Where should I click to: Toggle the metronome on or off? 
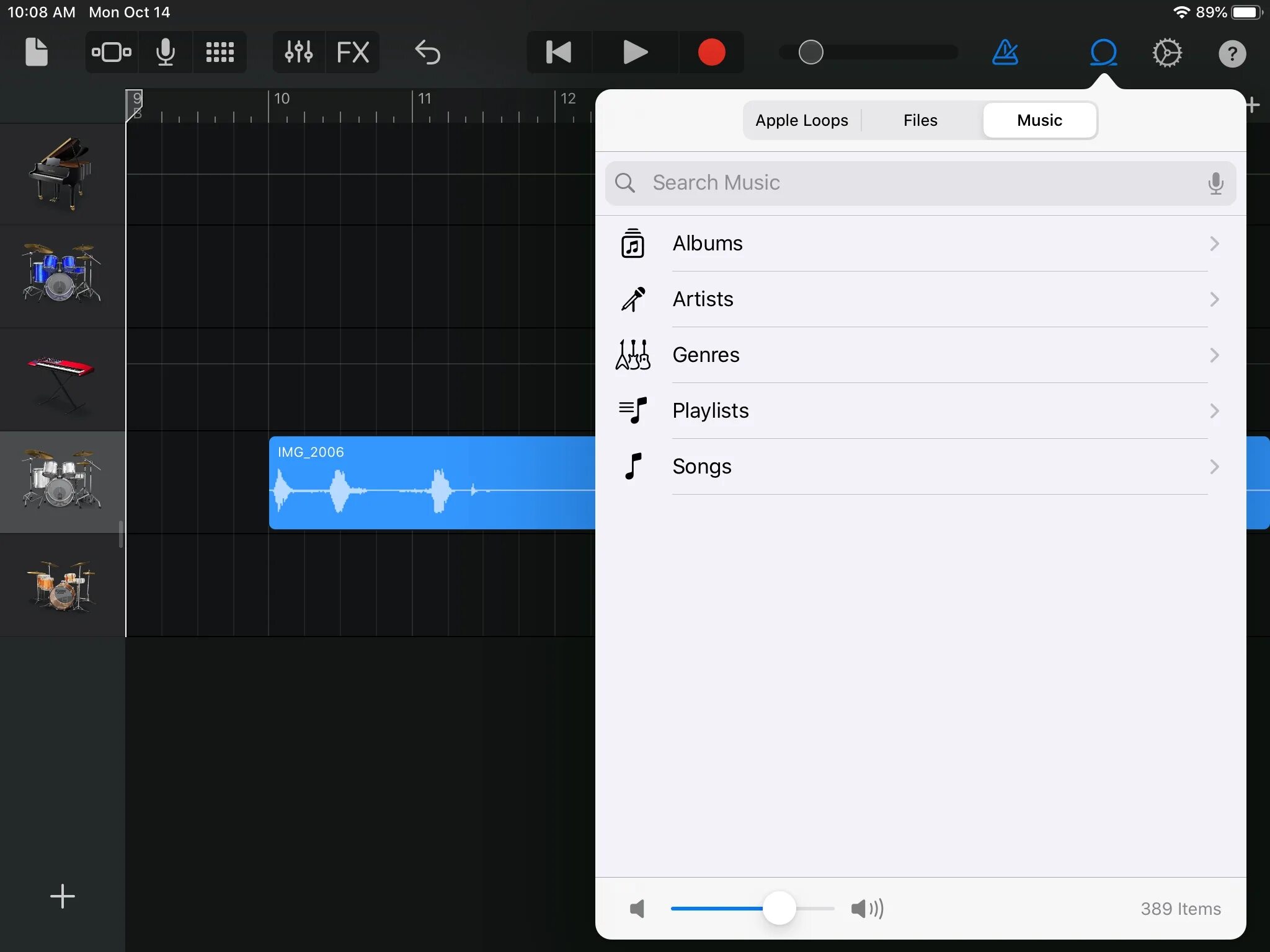pyautogui.click(x=1005, y=53)
